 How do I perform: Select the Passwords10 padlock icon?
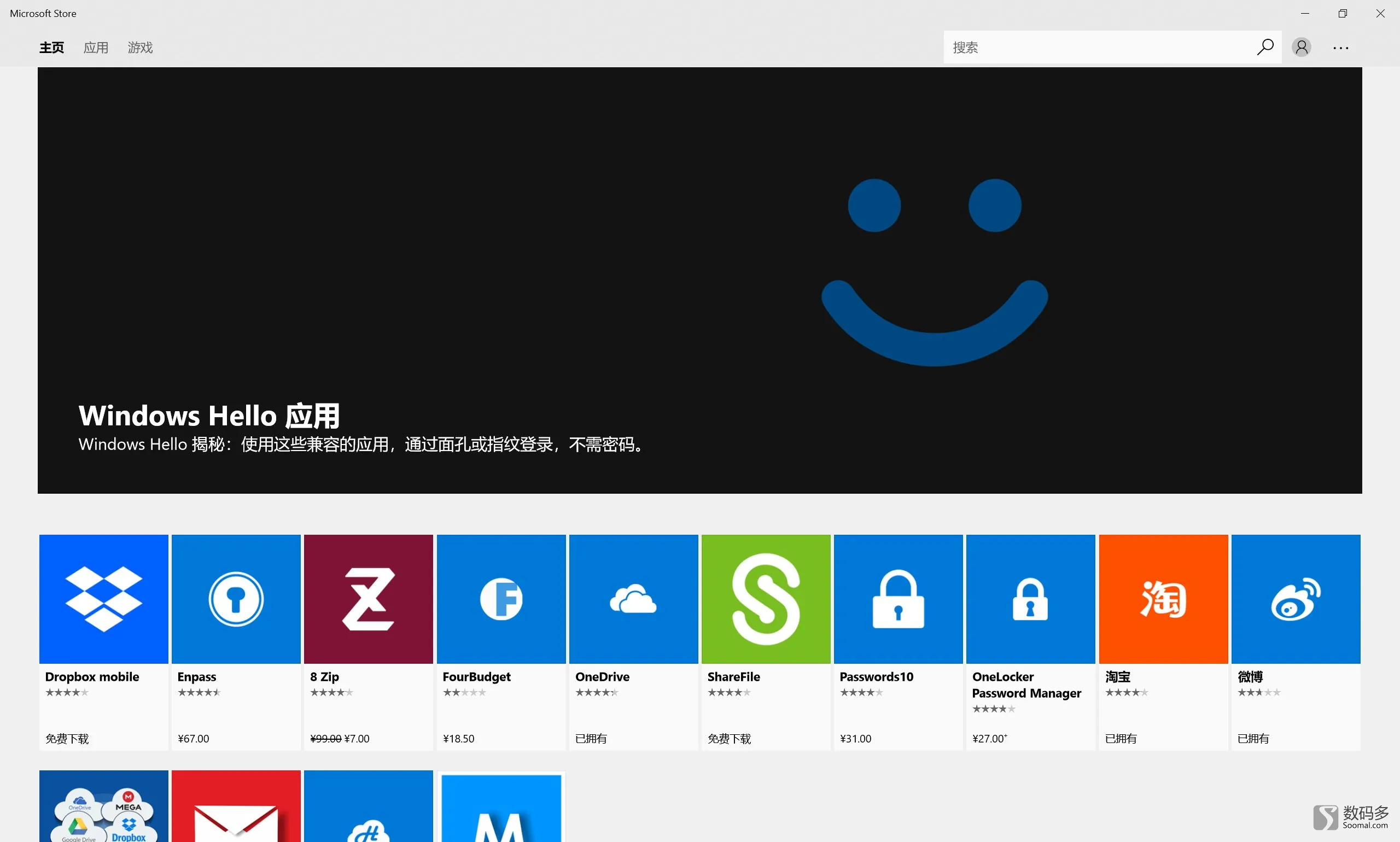pos(899,599)
